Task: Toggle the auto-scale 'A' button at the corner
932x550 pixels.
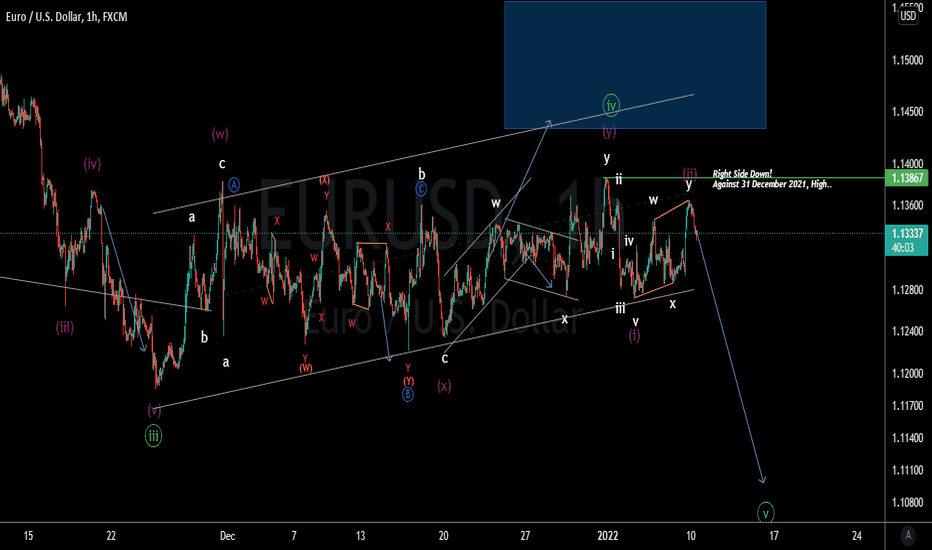Action: 908,535
